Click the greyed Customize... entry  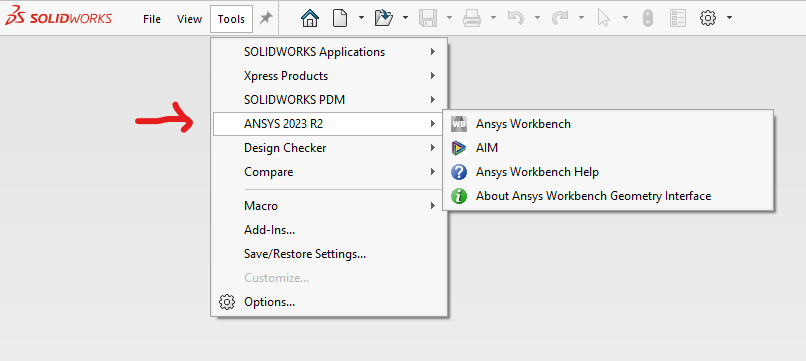329,278
